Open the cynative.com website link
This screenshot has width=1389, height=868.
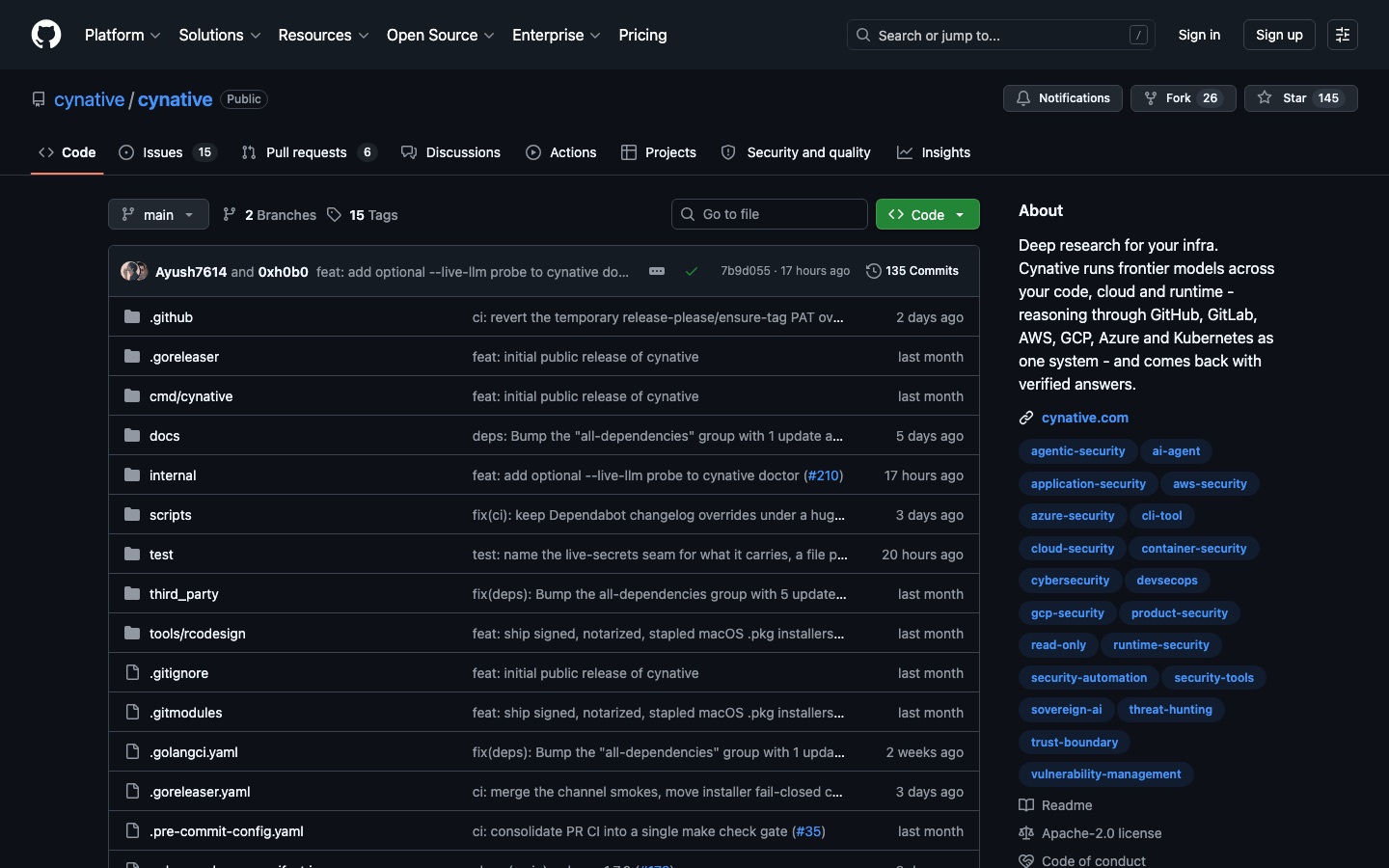click(x=1084, y=418)
